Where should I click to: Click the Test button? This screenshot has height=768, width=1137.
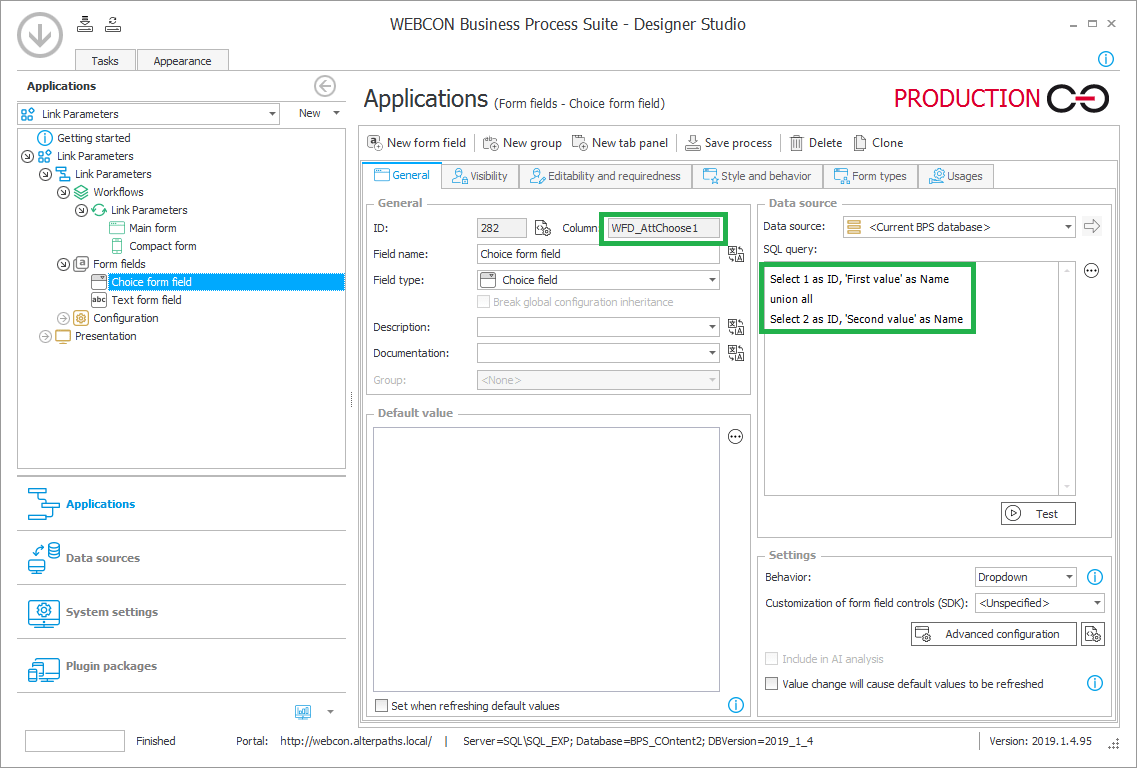tap(1037, 513)
